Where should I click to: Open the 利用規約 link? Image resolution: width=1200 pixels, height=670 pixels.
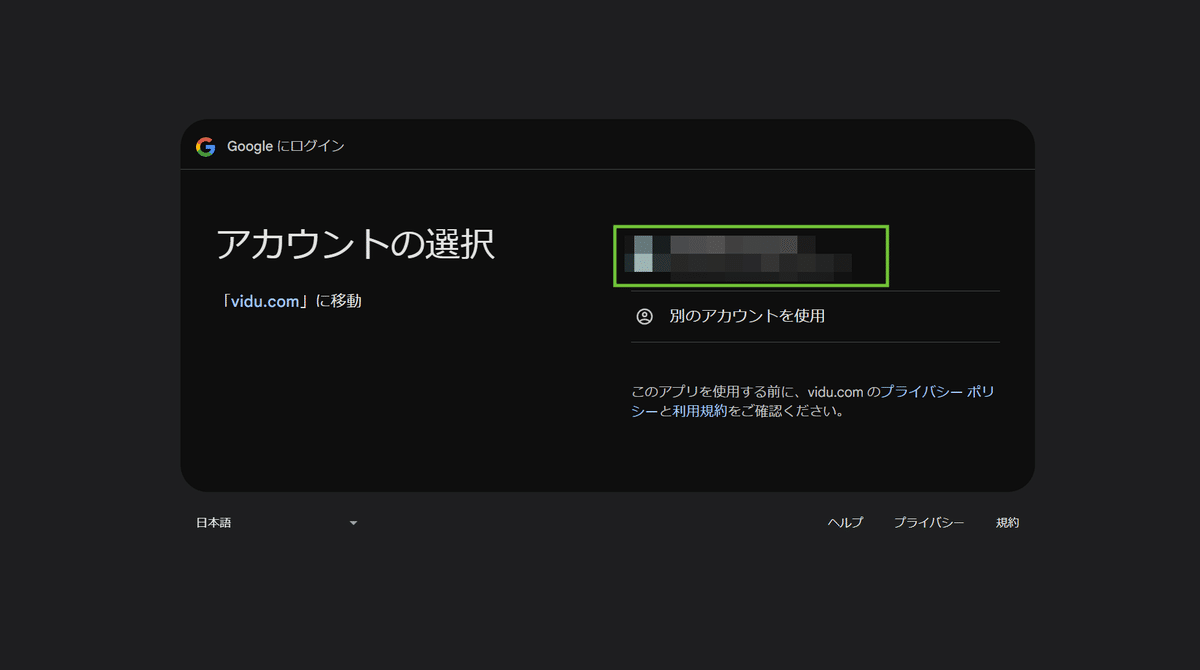pos(700,411)
